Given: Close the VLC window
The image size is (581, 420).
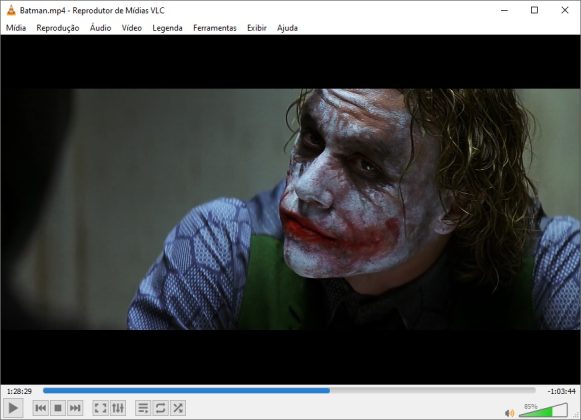Looking at the screenshot, I should coord(565,10).
